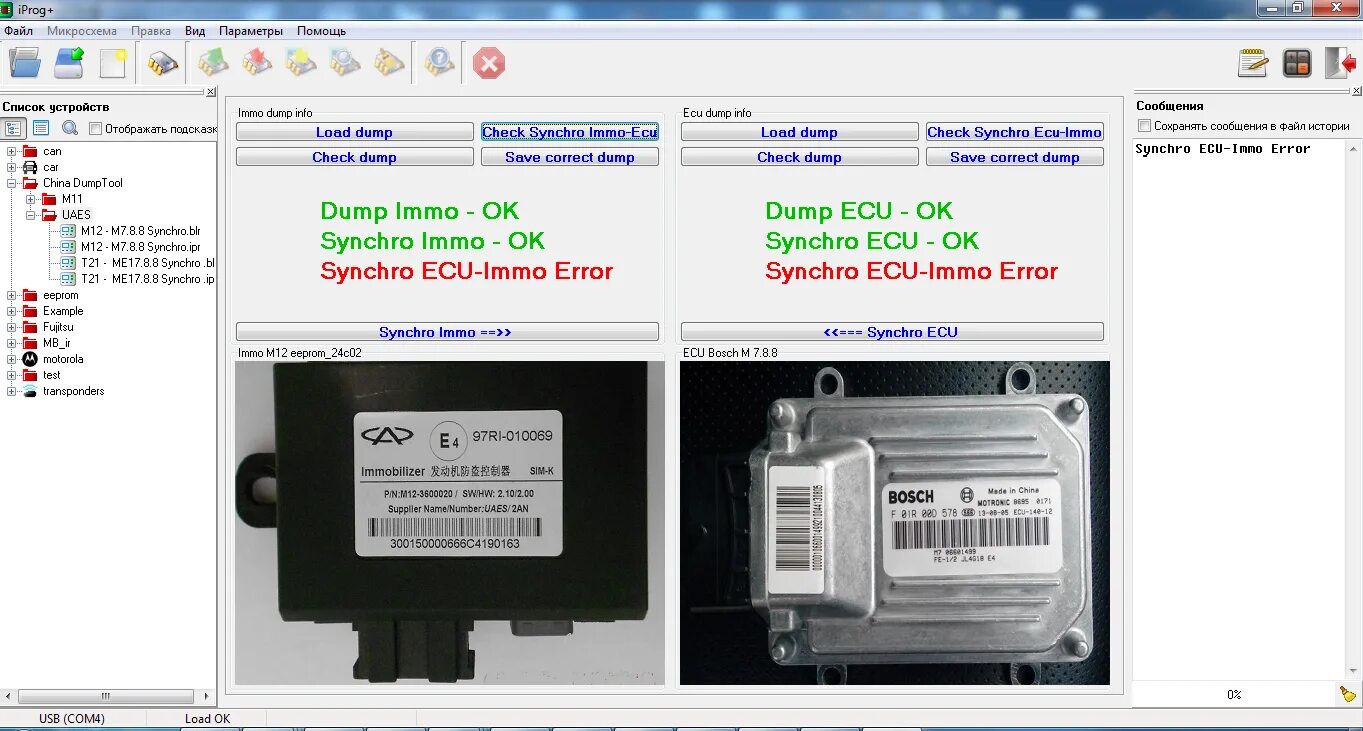Expand the 'car' tree node
The width and height of the screenshot is (1363, 731).
click(x=12, y=167)
